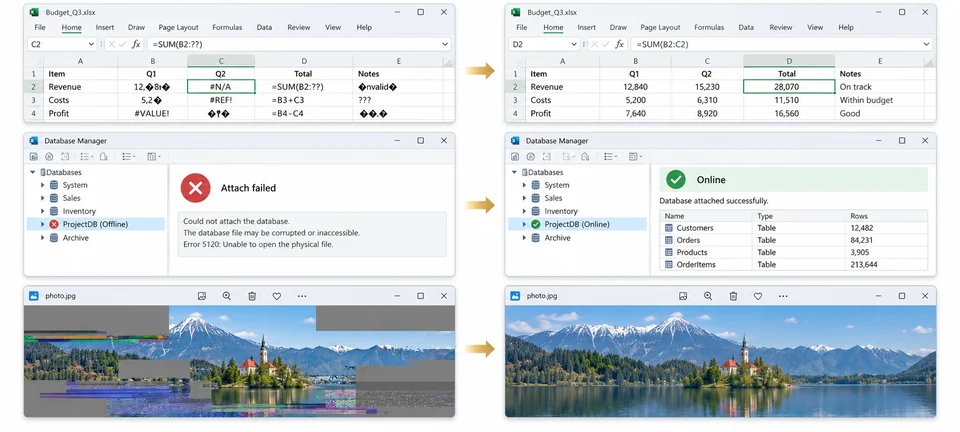Click the bulleted list view toolbar button in the Online window
The height and width of the screenshot is (432, 960).
(x=610, y=157)
